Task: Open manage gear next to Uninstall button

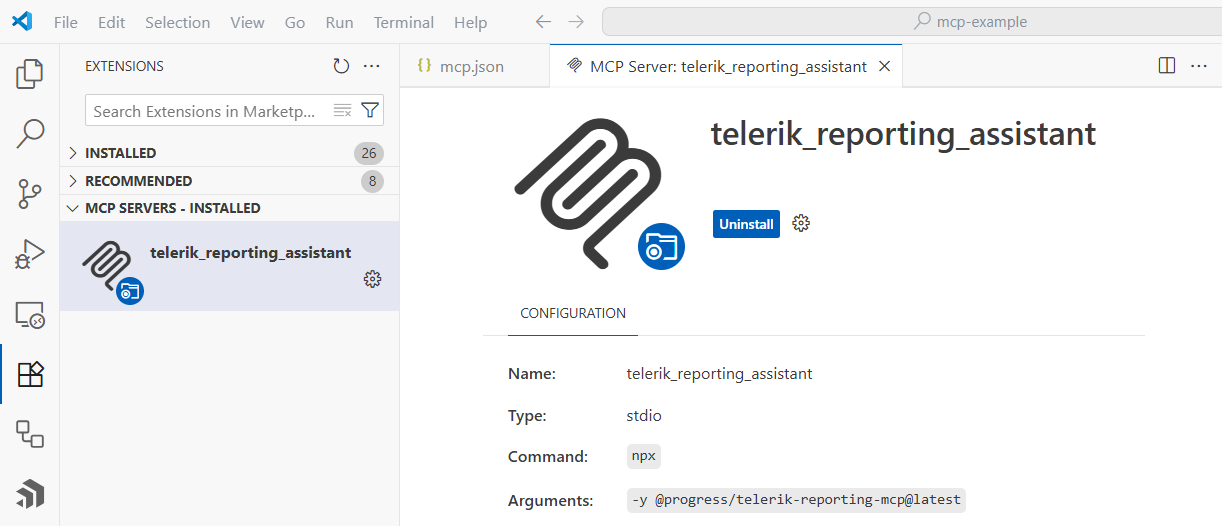Action: tap(801, 223)
